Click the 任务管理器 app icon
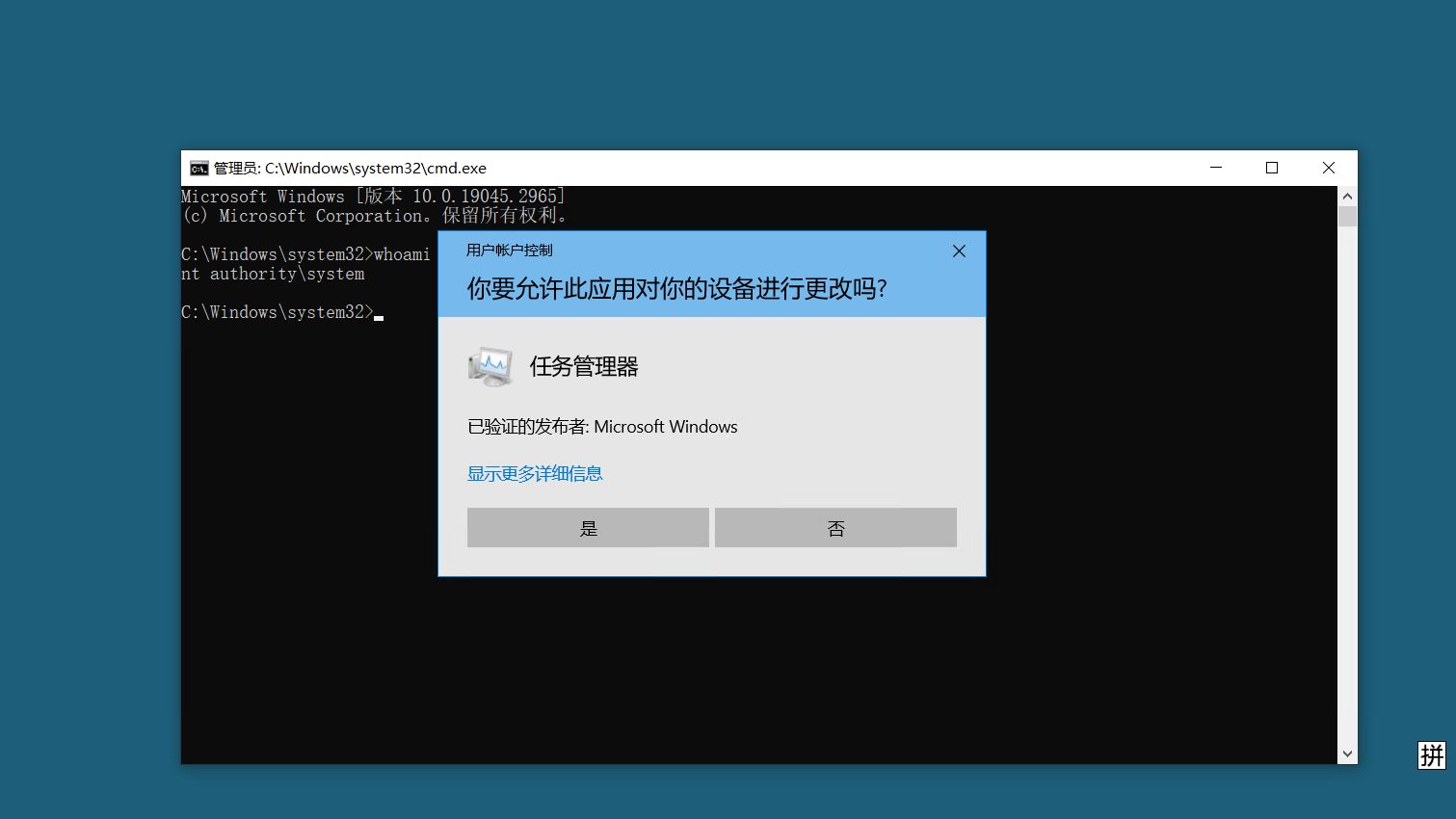This screenshot has width=1456, height=819. (490, 366)
